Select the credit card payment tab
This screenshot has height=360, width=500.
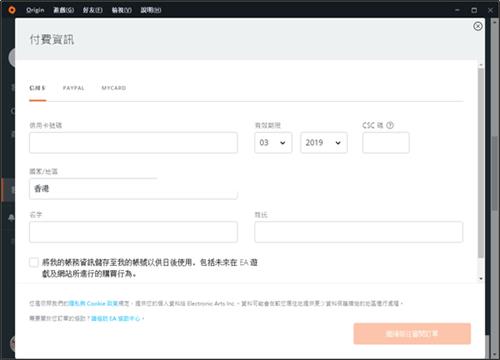coord(37,88)
